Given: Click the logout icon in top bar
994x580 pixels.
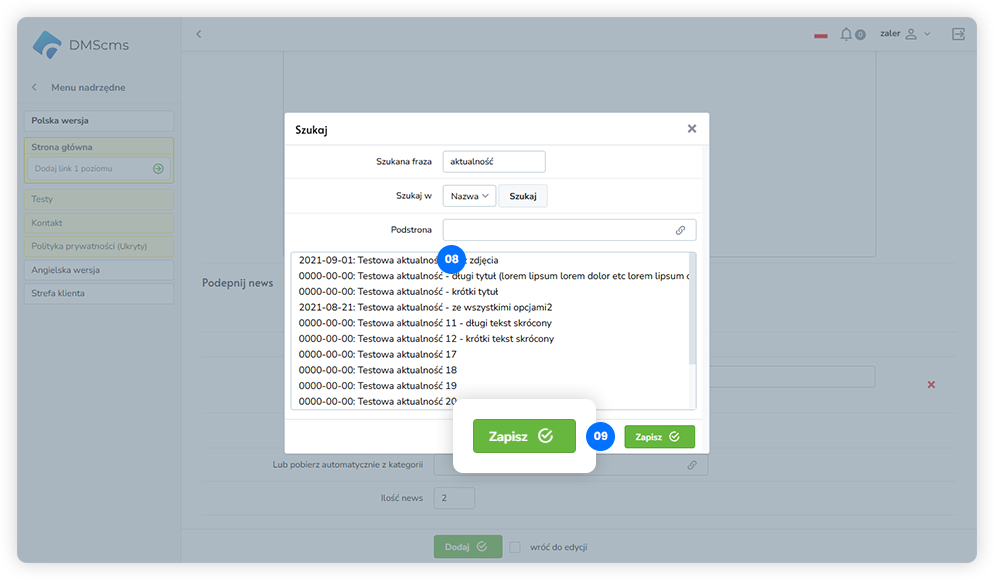Looking at the screenshot, I should point(958,34).
